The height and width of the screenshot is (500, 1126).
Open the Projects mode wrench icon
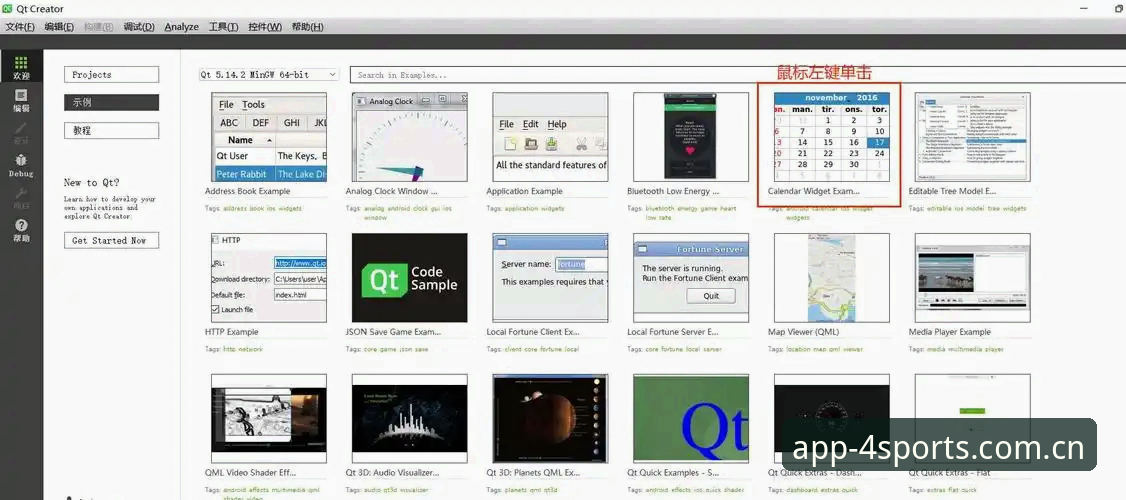click(22, 198)
